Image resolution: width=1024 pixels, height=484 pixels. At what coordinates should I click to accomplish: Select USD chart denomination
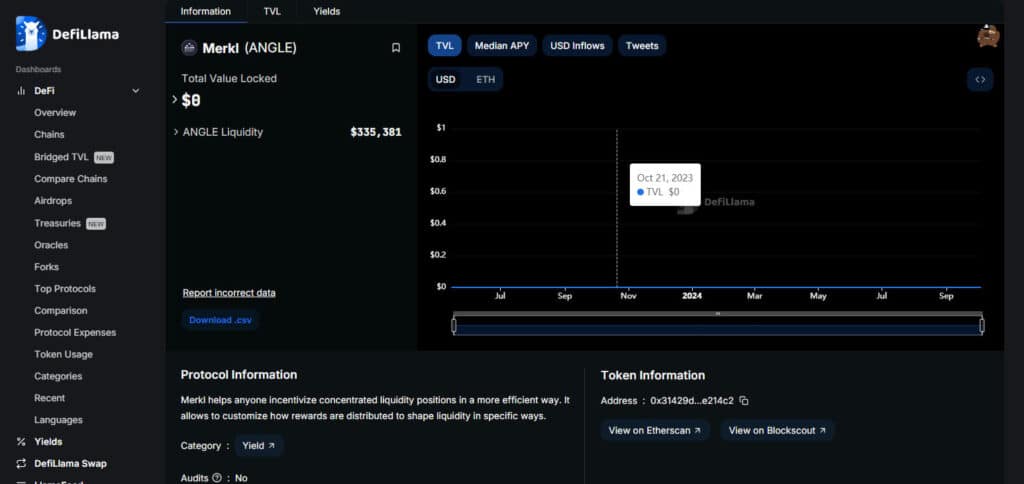[x=445, y=80]
